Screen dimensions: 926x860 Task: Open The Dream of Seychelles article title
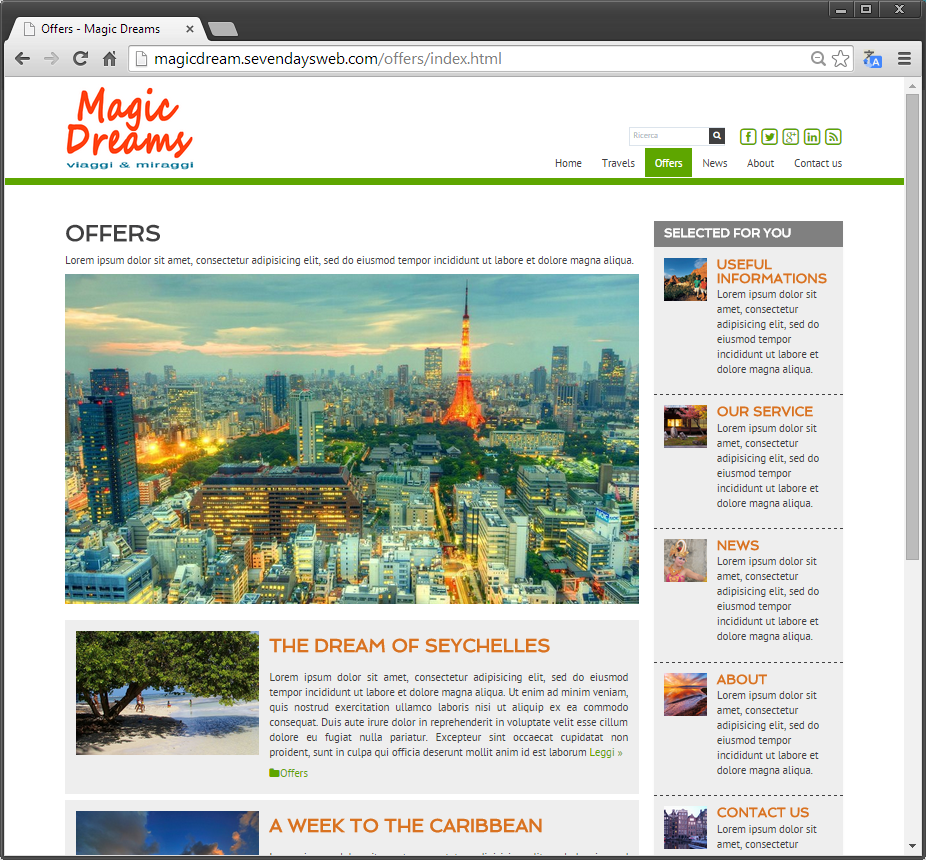[x=409, y=646]
